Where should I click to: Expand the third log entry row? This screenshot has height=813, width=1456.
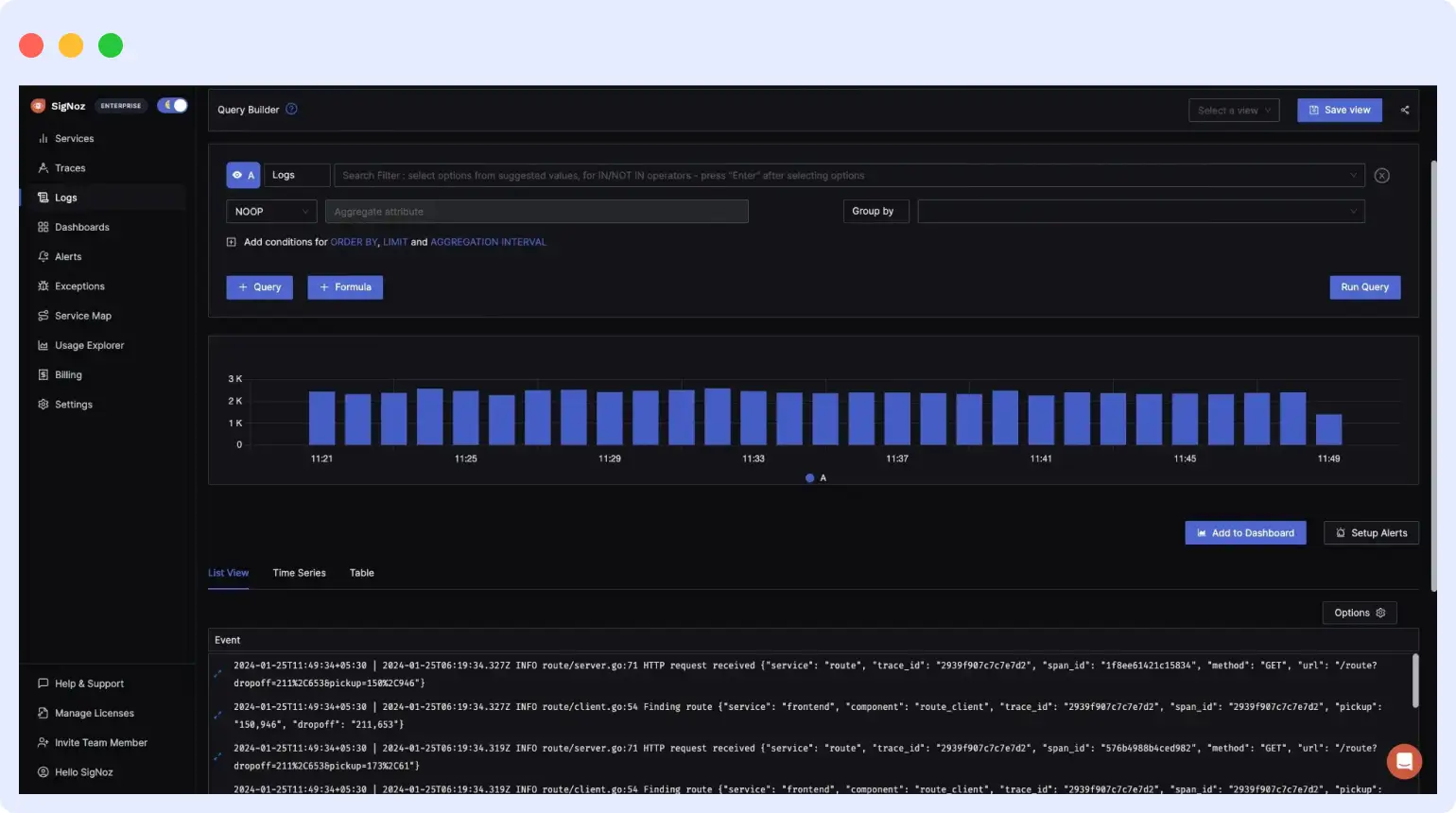(x=217, y=757)
